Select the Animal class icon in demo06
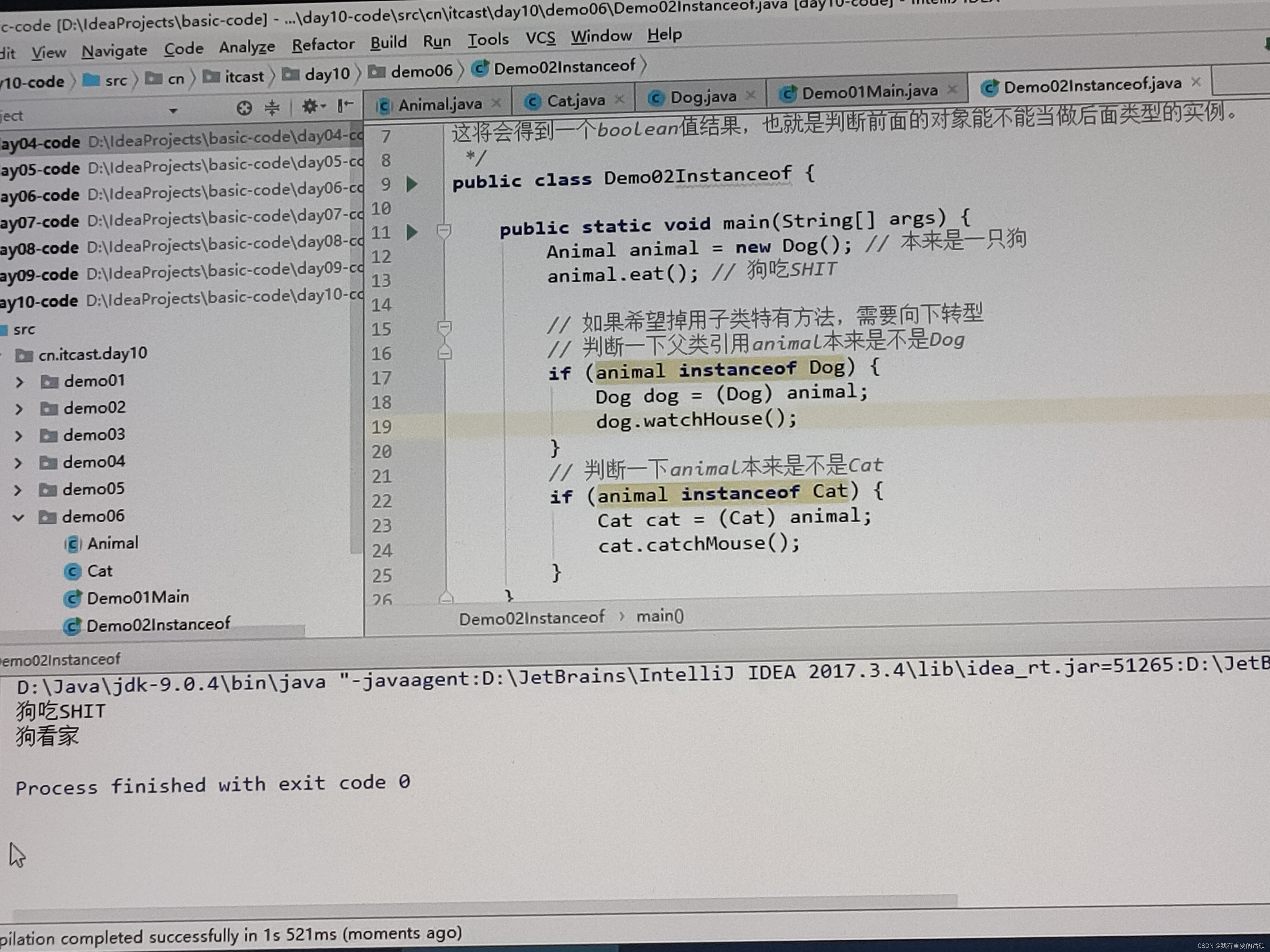 coord(72,544)
